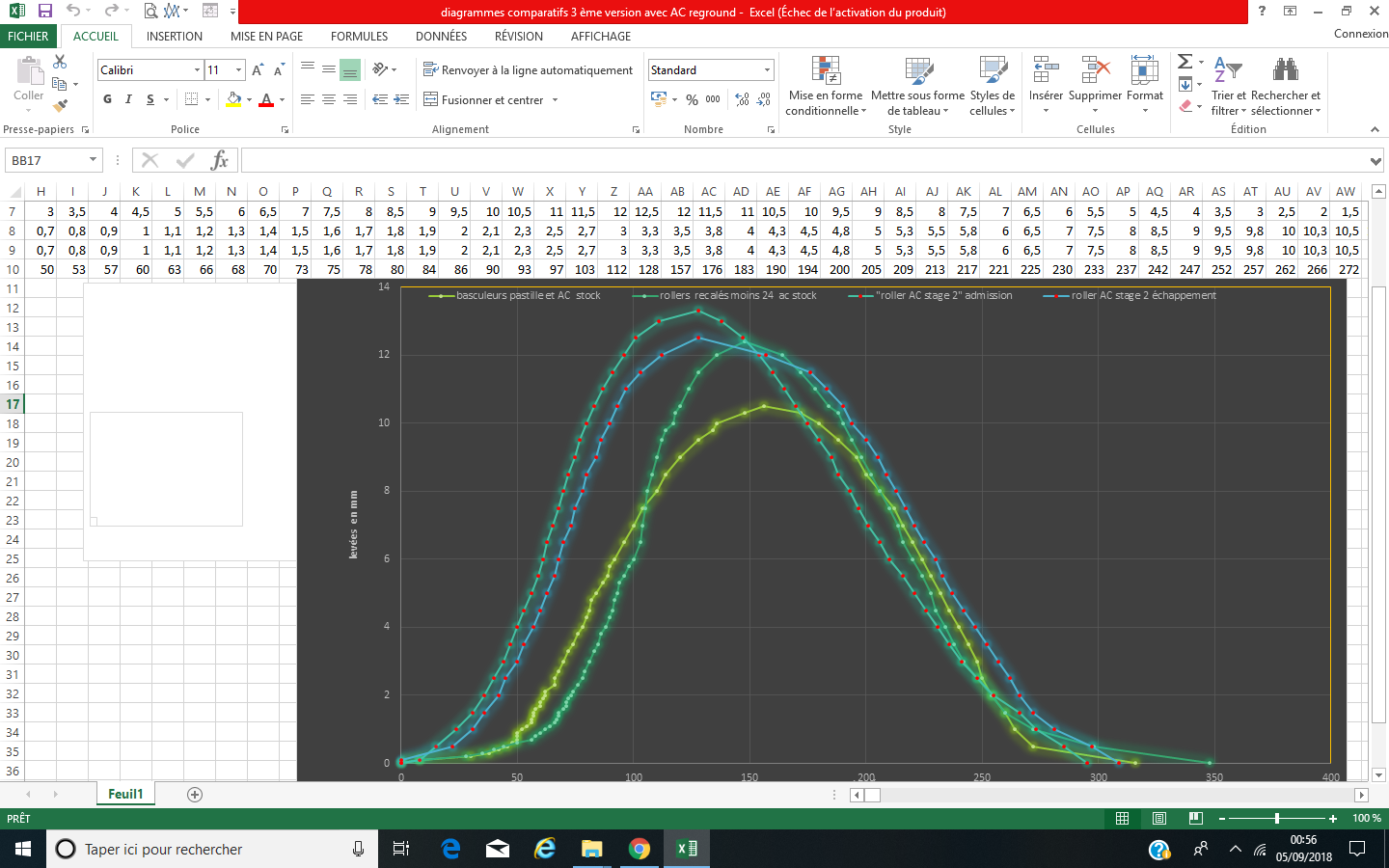This screenshot has height=868, width=1389.
Task: Switch to the MISE EN PAGE tab
Action: [266, 36]
